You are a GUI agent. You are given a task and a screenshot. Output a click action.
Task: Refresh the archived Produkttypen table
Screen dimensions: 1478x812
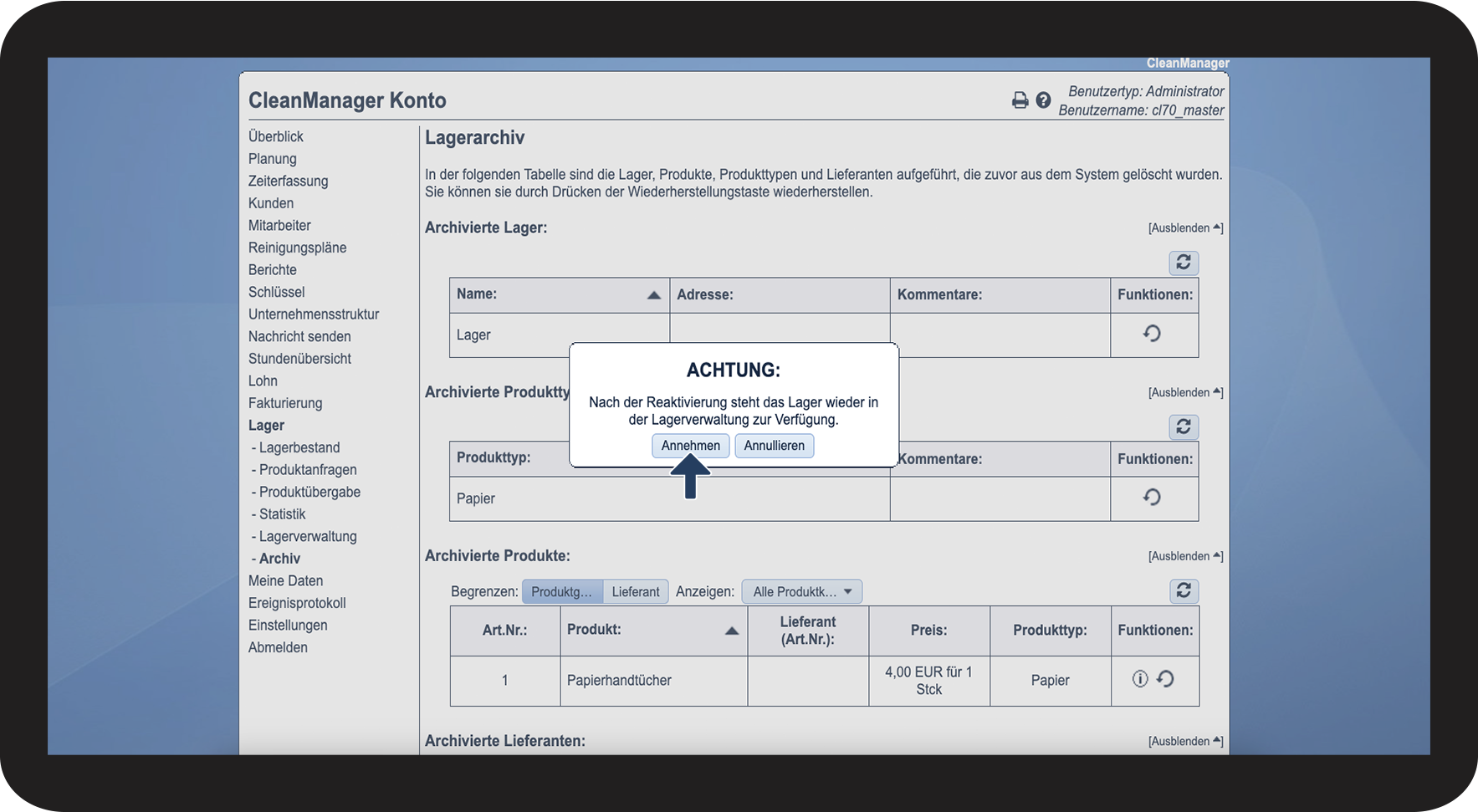point(1184,426)
